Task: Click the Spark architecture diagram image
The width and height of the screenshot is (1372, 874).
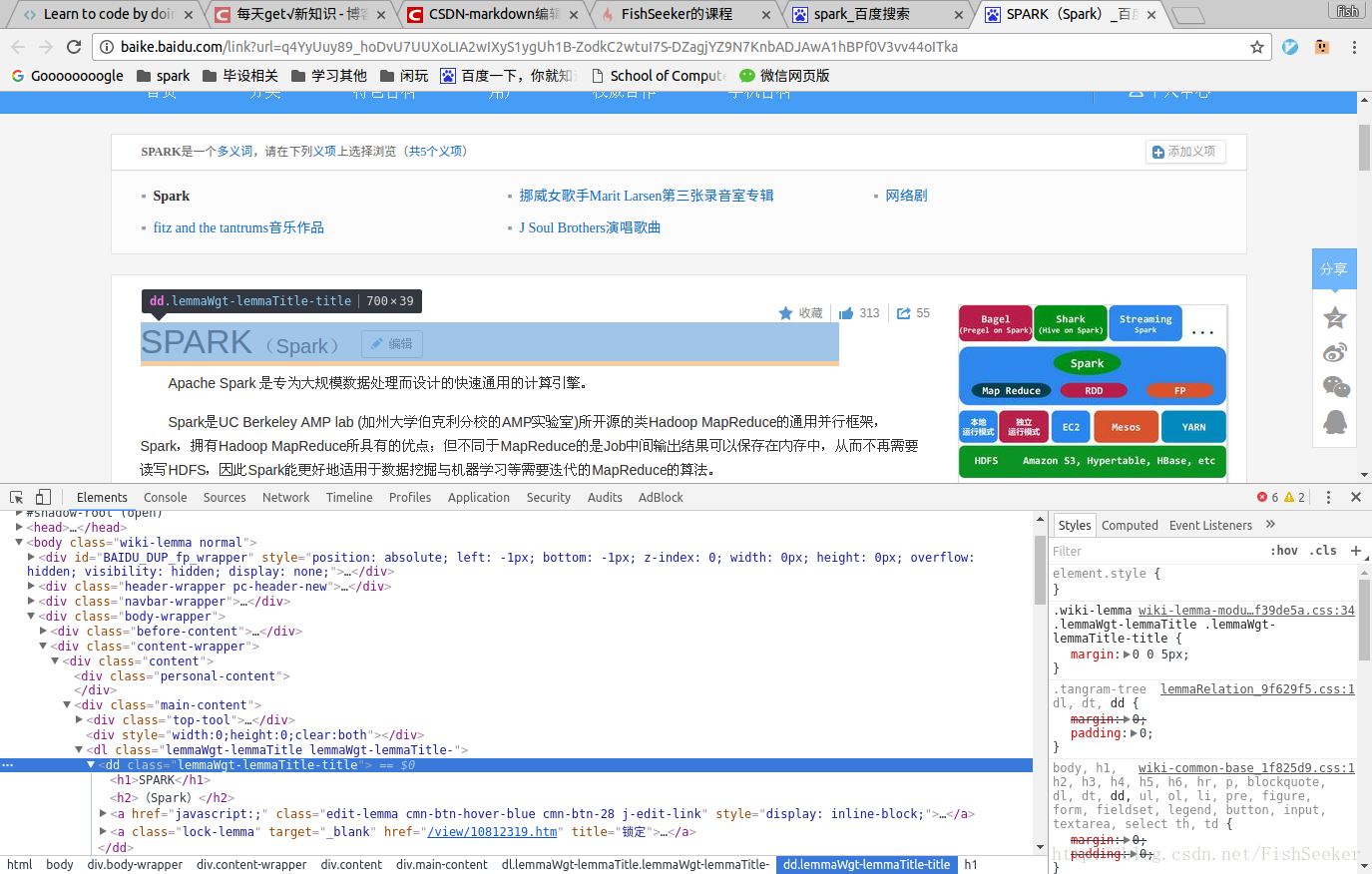Action: [1093, 392]
